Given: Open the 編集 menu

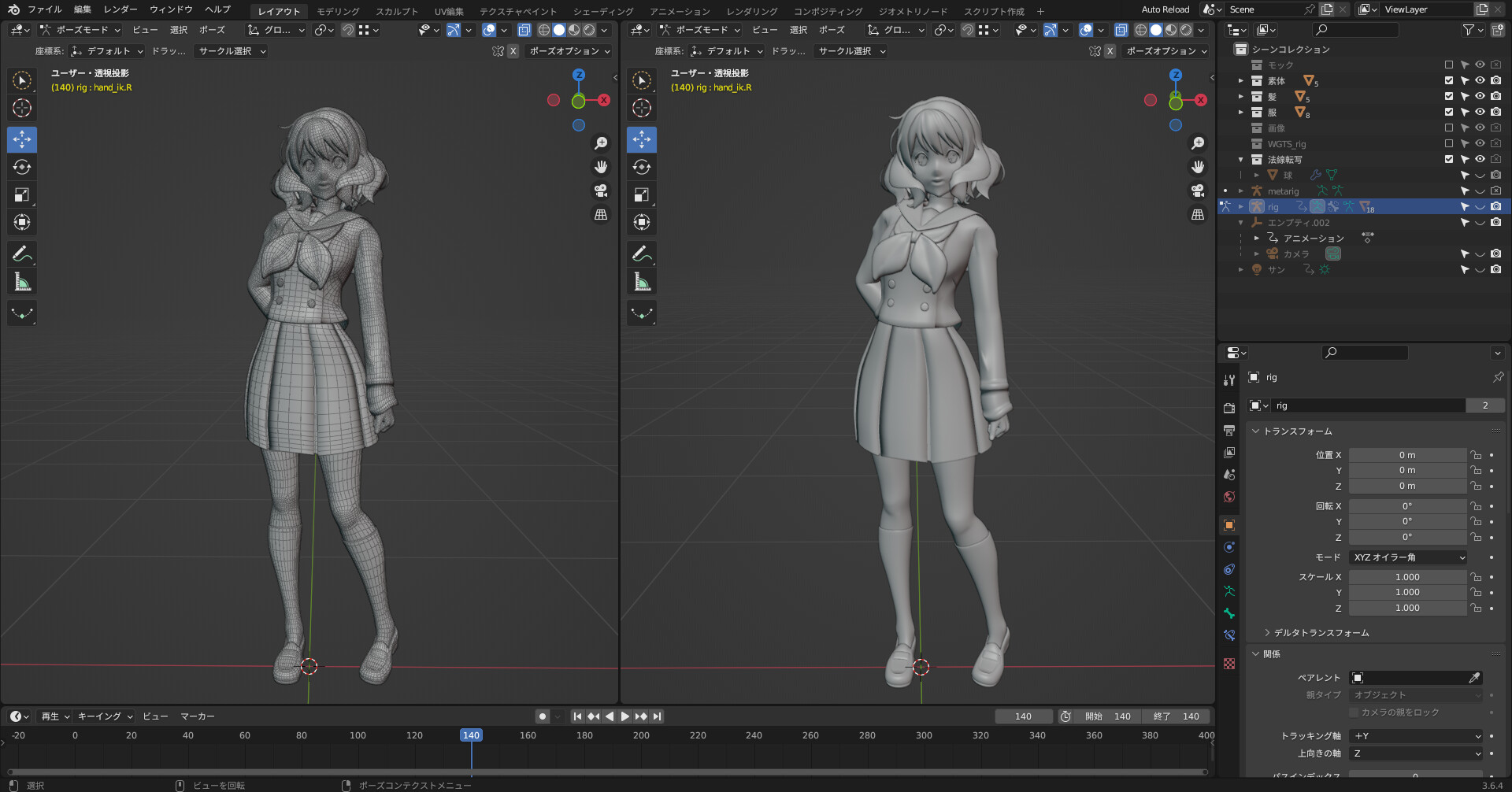Looking at the screenshot, I should pyautogui.click(x=83, y=9).
